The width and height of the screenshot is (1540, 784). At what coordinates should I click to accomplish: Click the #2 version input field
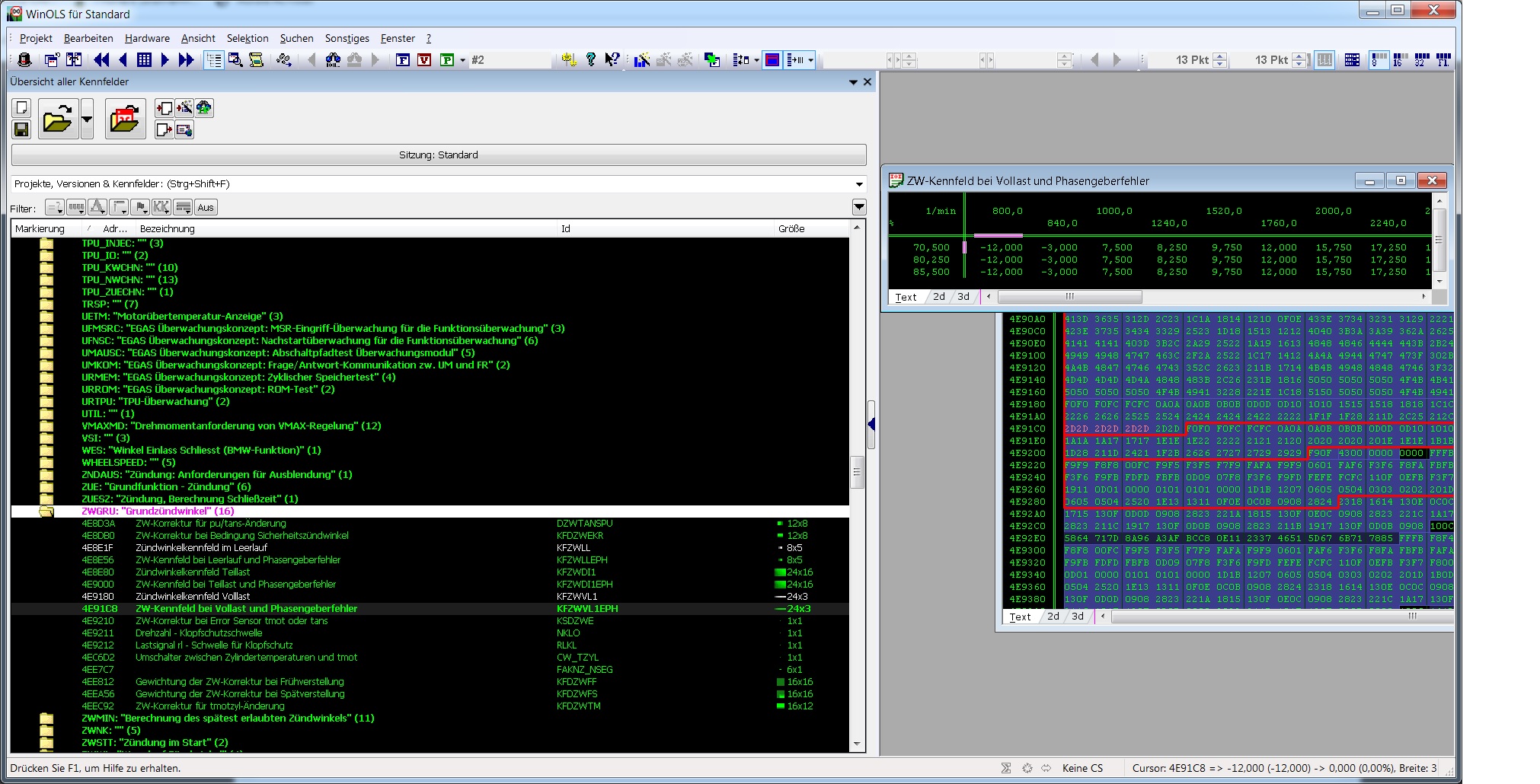click(x=509, y=59)
